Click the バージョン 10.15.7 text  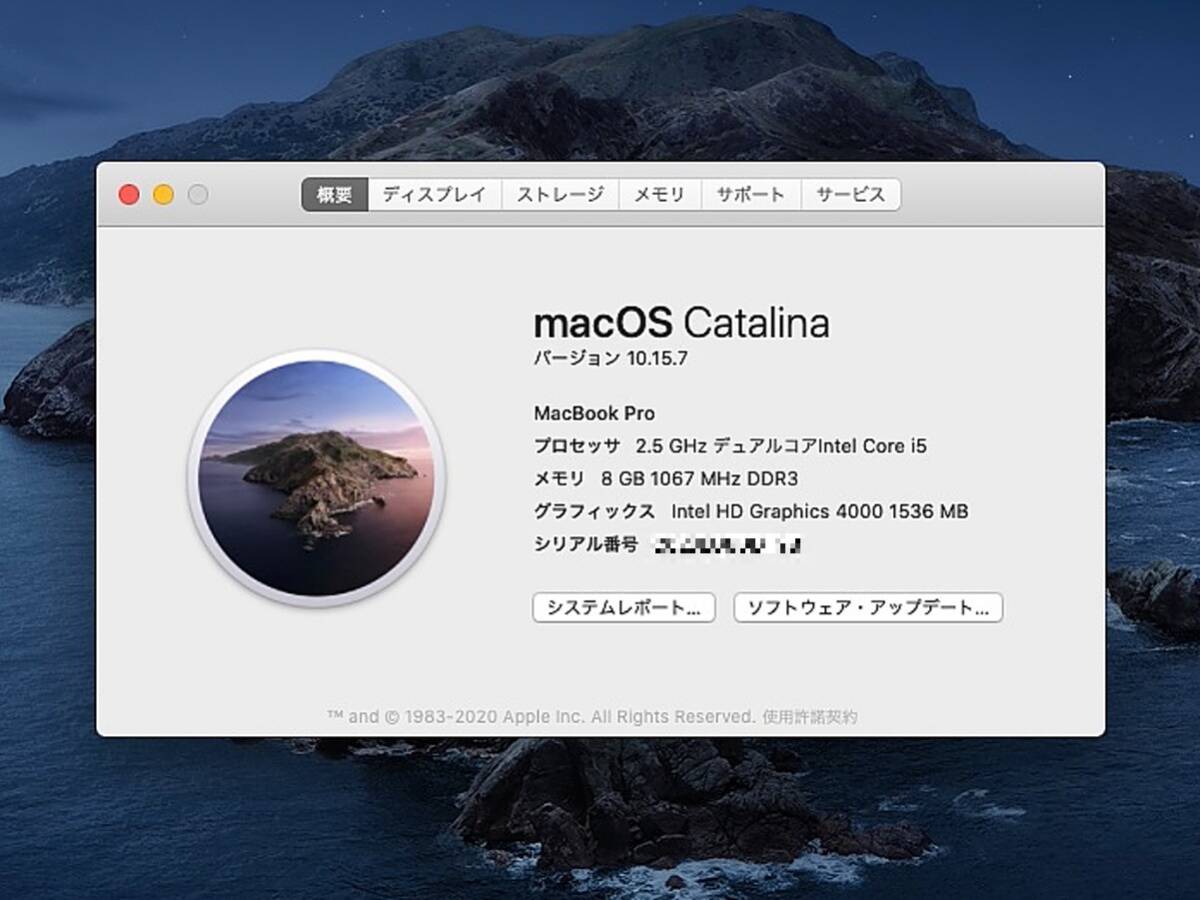click(610, 359)
